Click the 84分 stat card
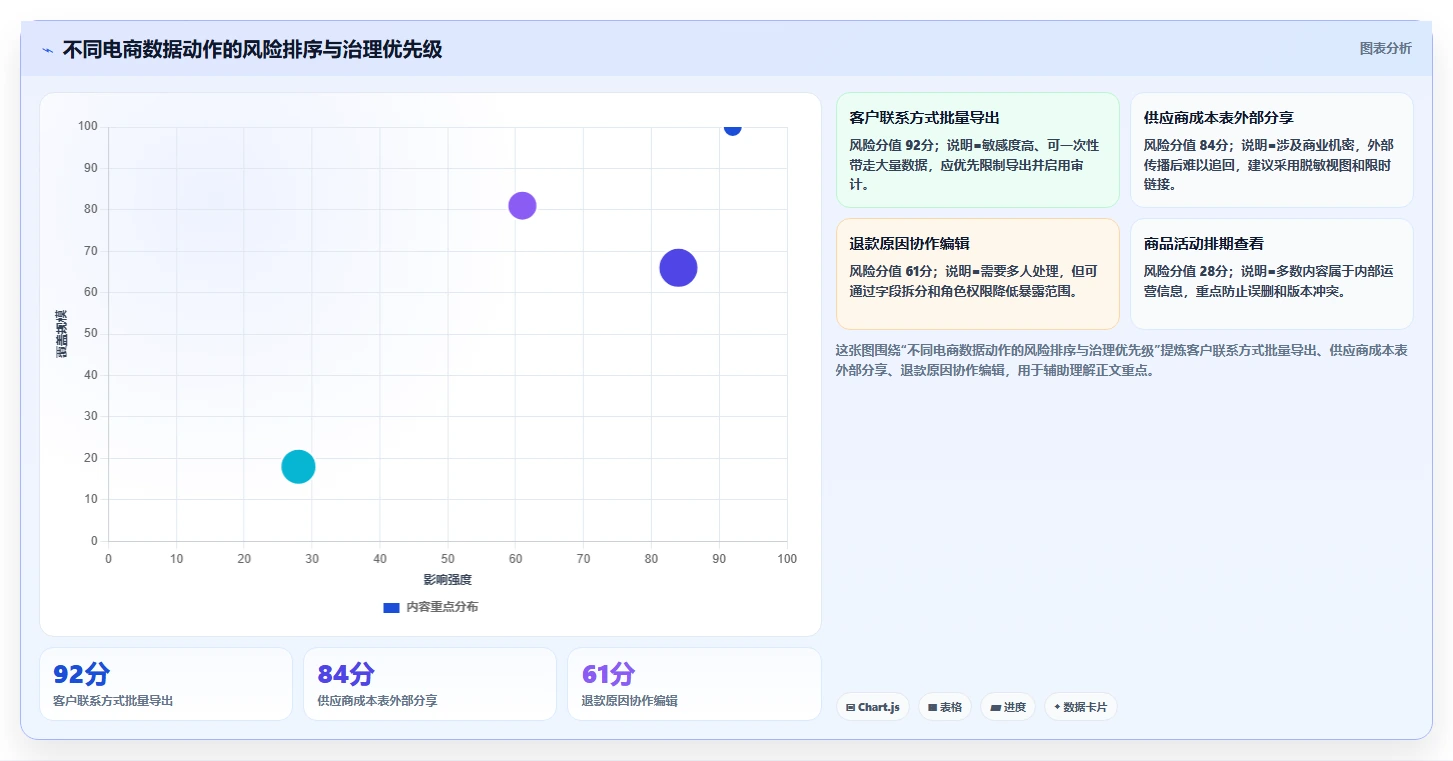Screen dimensions: 1453x761 [430, 684]
